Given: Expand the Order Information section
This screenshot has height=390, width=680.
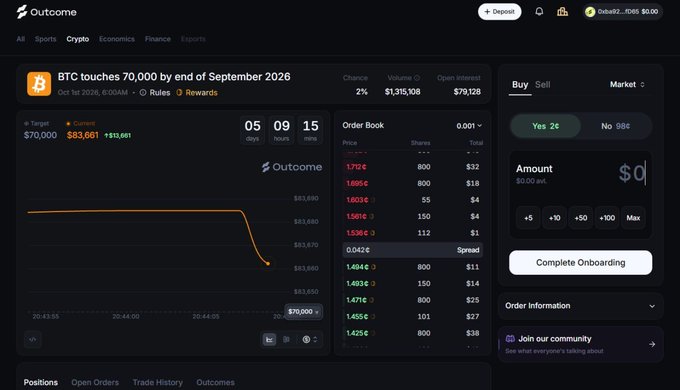Looking at the screenshot, I should pyautogui.click(x=580, y=306).
